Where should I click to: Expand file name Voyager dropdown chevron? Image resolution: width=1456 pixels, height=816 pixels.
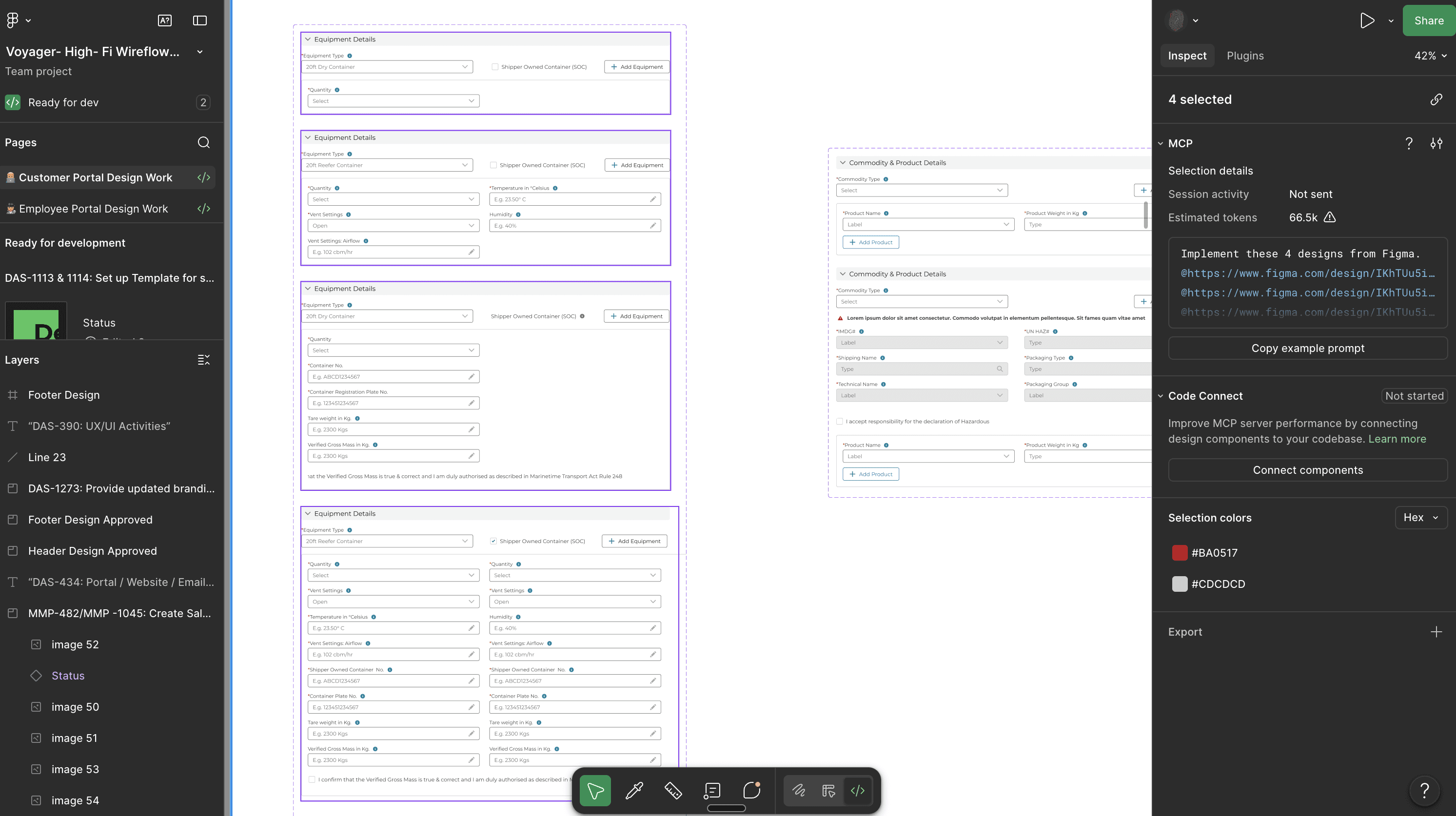pos(199,51)
